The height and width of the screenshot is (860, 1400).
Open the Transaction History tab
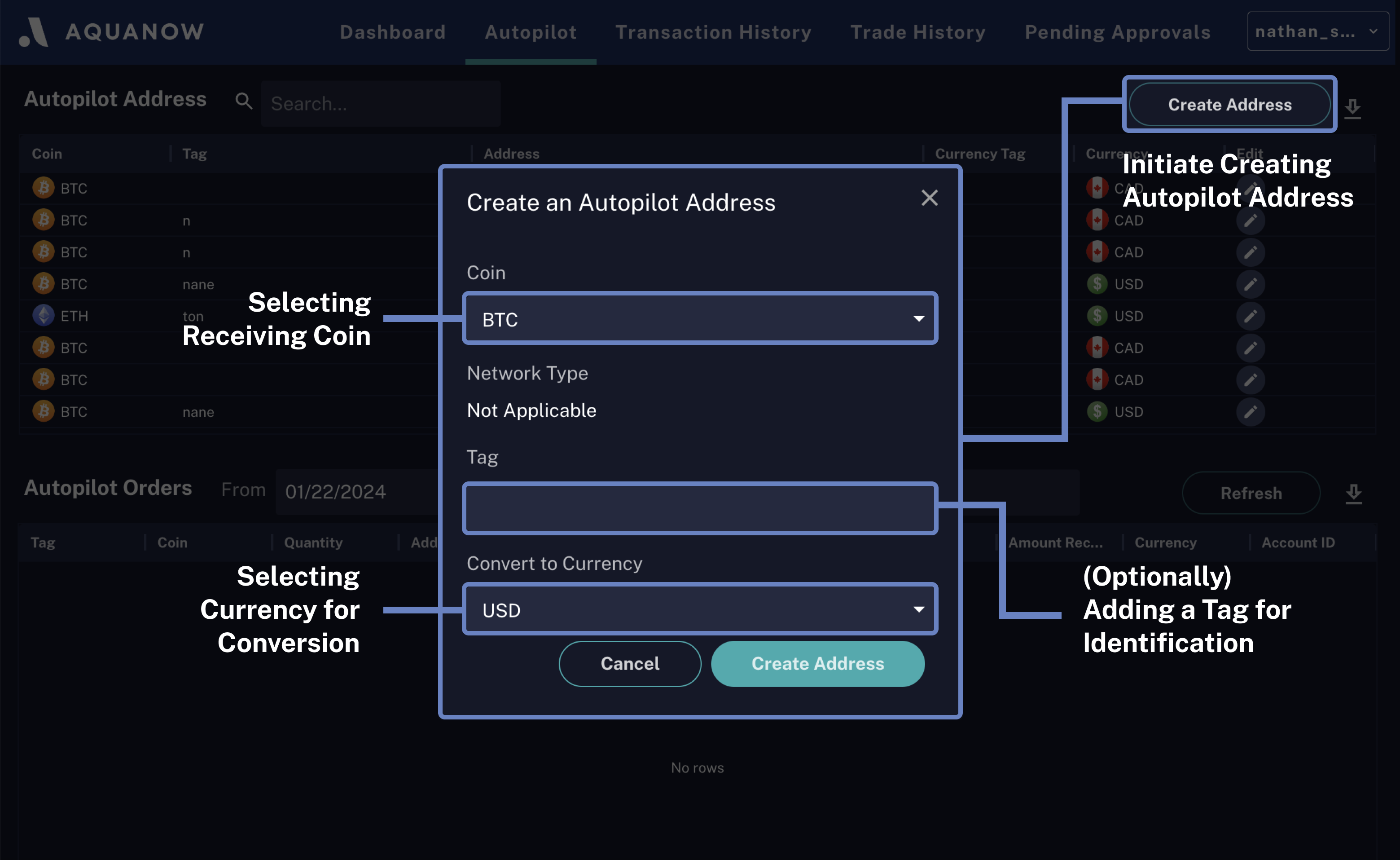713,32
